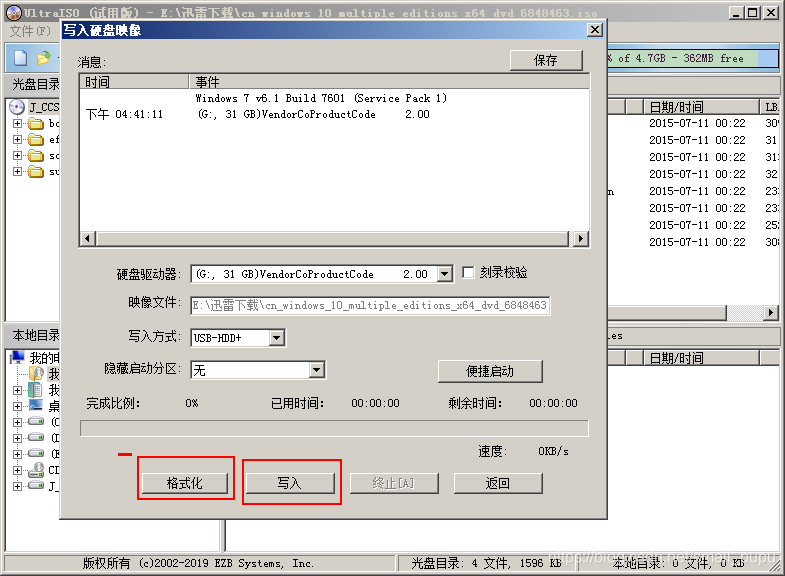Click the desktop icon in local tree

pyautogui.click(x=36, y=405)
